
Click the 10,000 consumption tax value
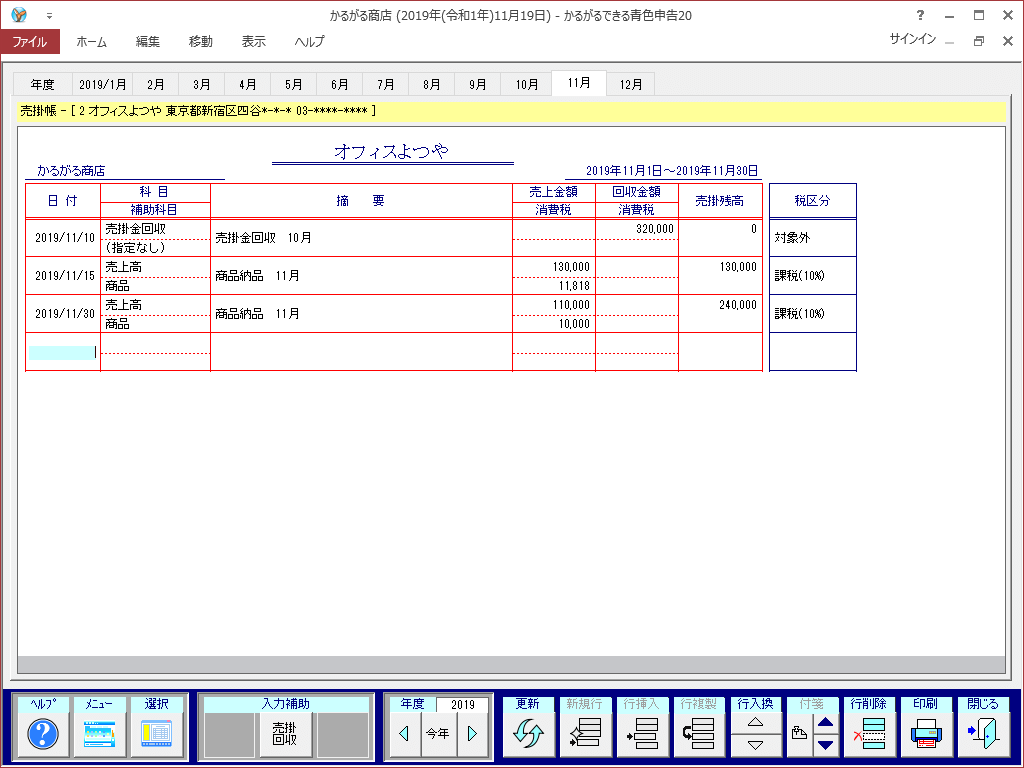pyautogui.click(x=574, y=324)
